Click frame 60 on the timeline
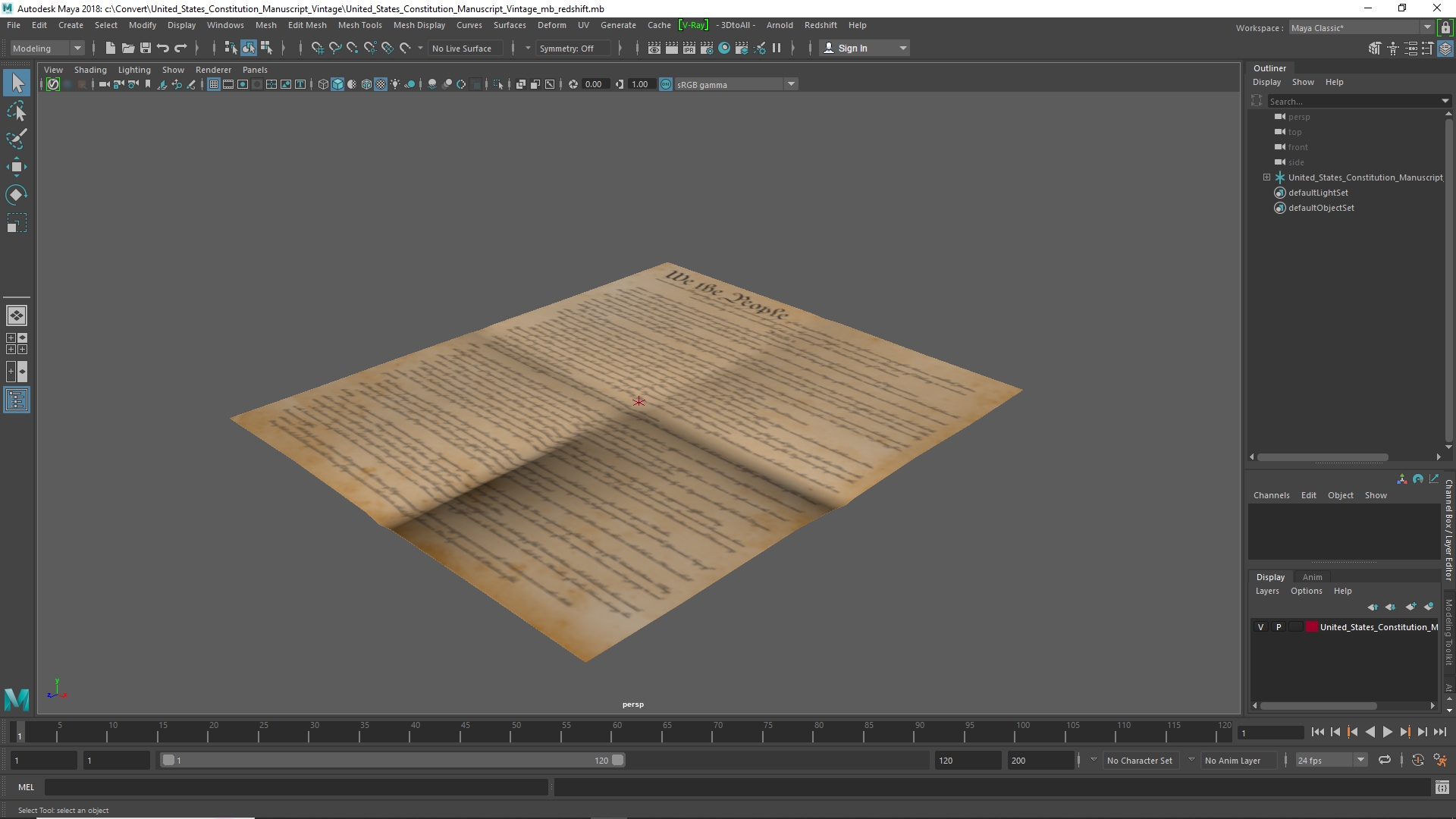The image size is (1456, 819). point(617,731)
